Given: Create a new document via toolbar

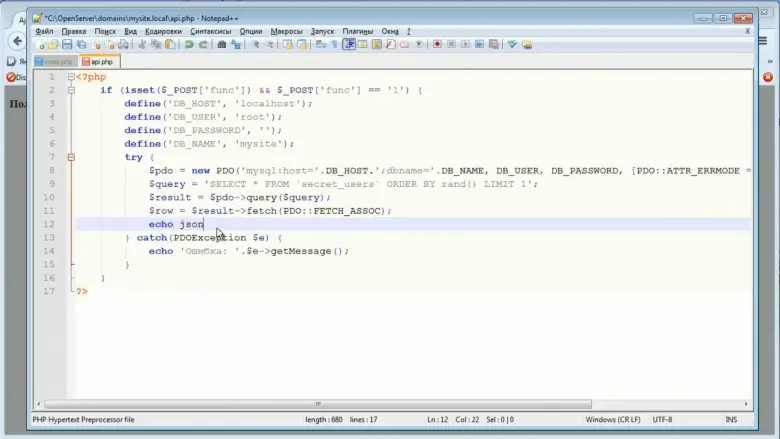Looking at the screenshot, I should click(x=40, y=45).
